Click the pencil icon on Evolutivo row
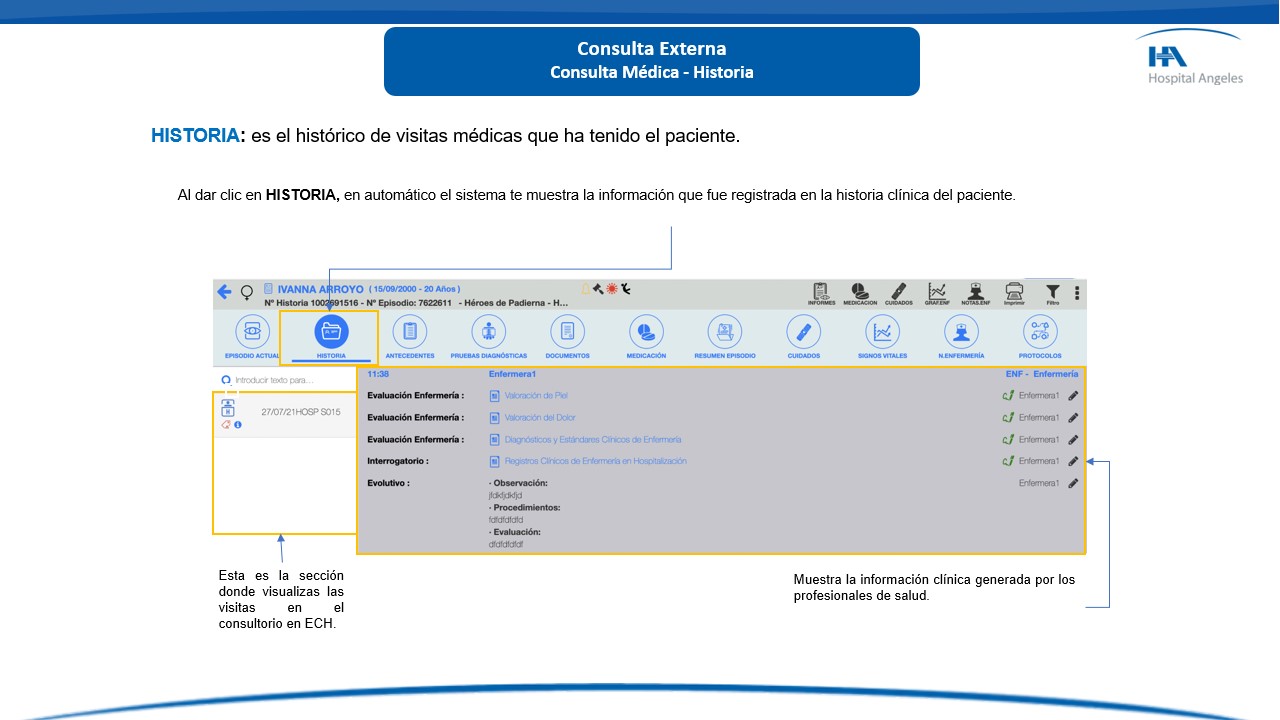This screenshot has height=720, width=1280. coord(1073,484)
